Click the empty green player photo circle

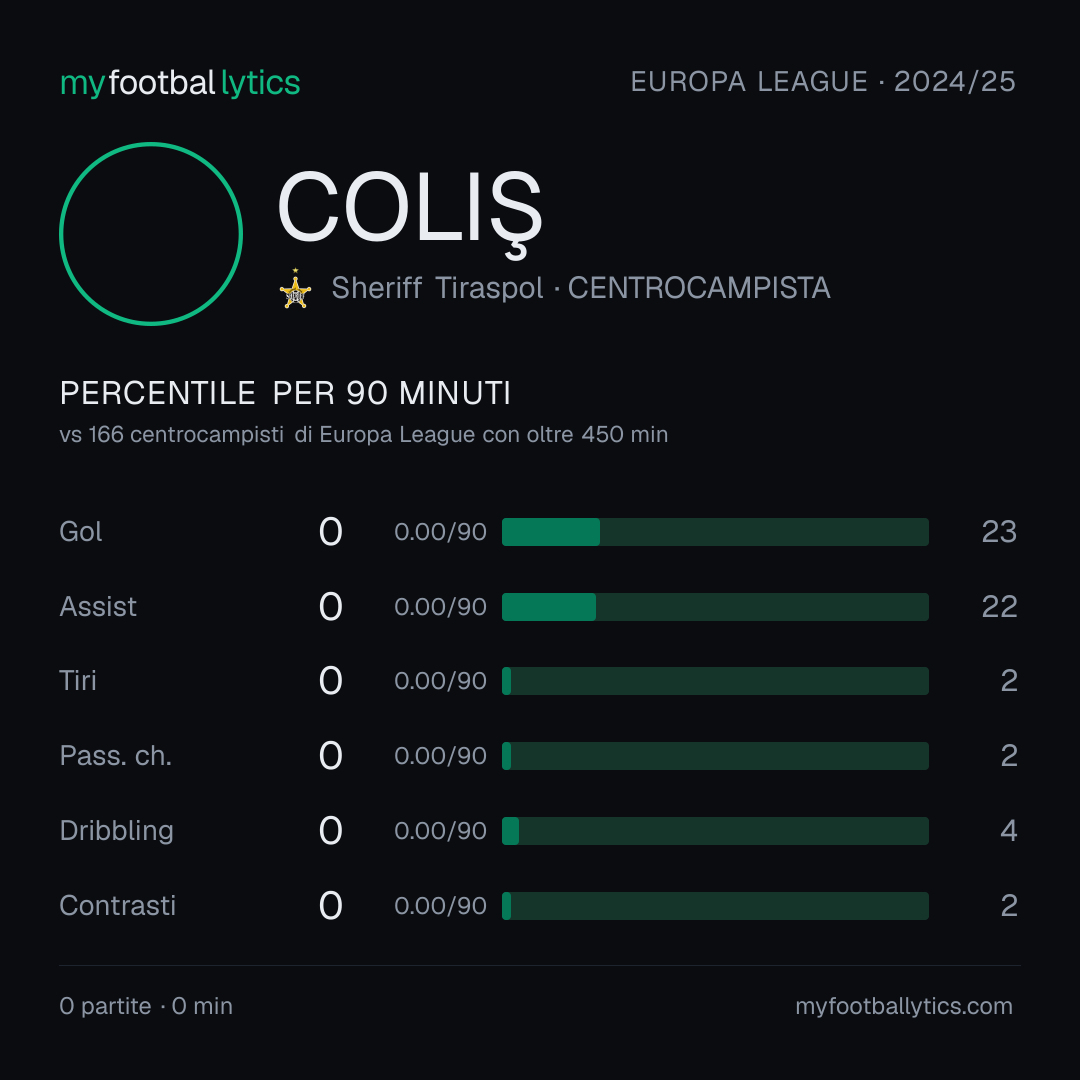click(151, 233)
